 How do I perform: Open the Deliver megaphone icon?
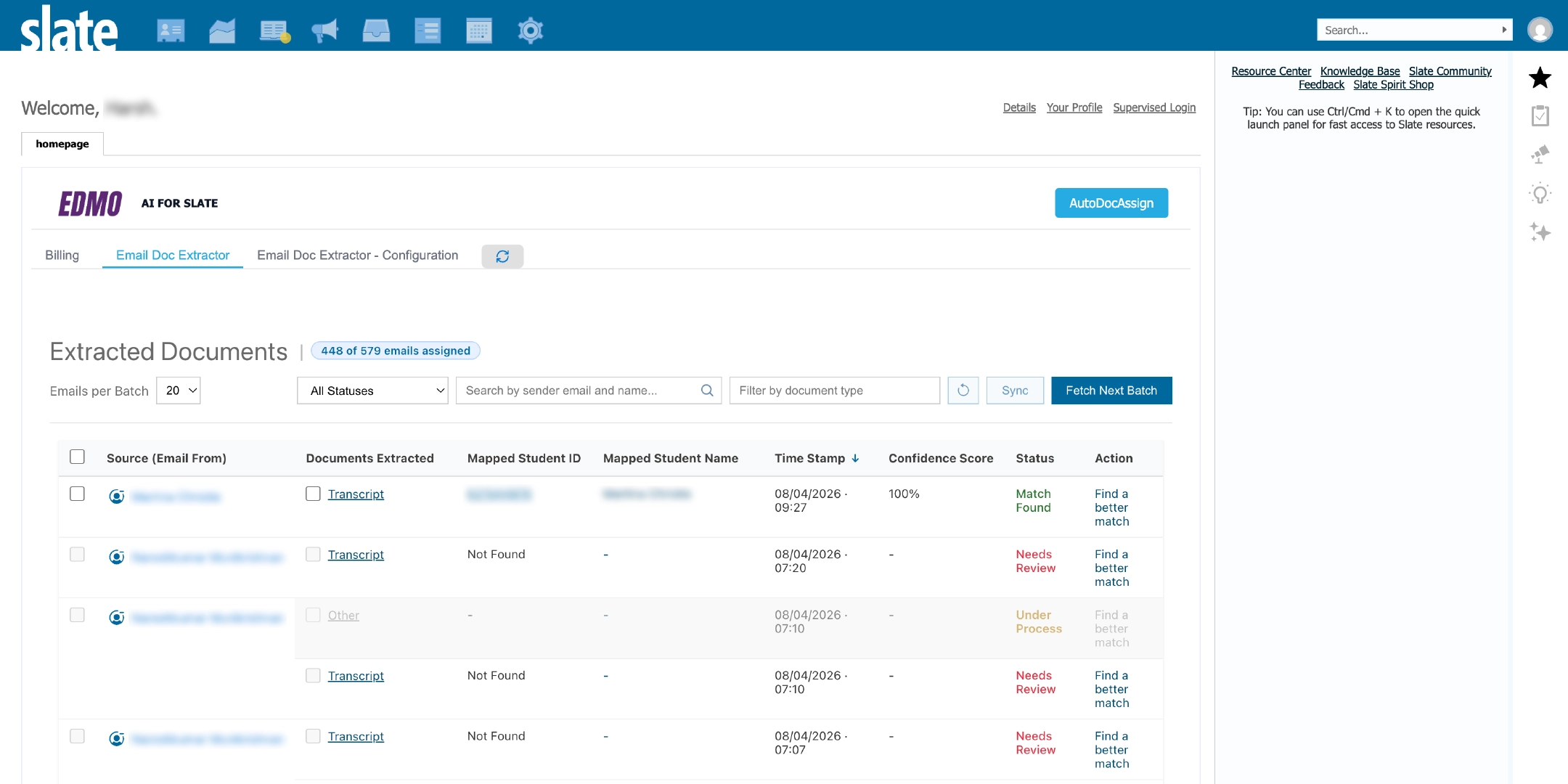[x=324, y=30]
